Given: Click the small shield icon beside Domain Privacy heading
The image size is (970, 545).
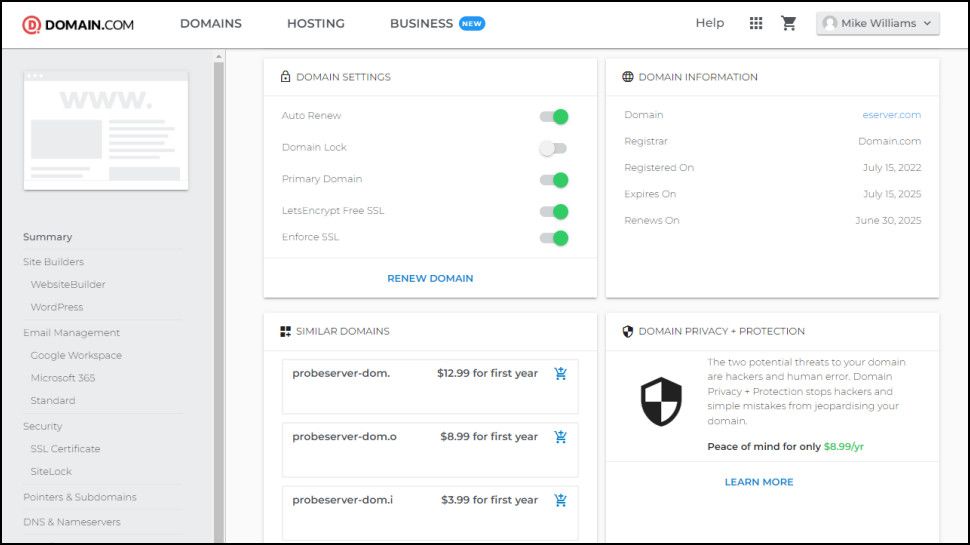Looking at the screenshot, I should click(x=627, y=332).
